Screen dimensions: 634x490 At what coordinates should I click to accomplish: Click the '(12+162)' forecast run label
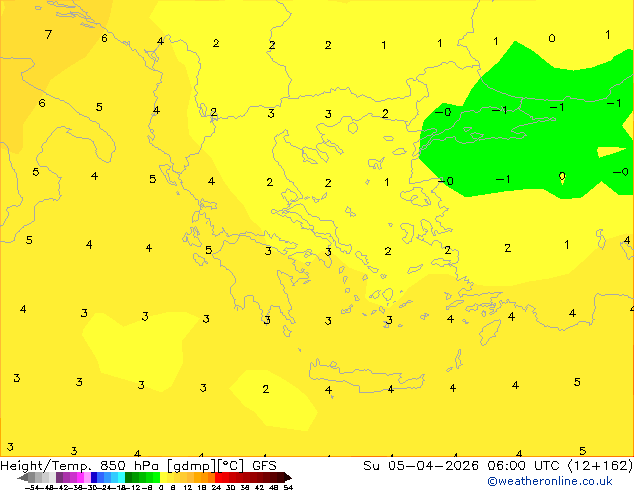[x=600, y=466]
